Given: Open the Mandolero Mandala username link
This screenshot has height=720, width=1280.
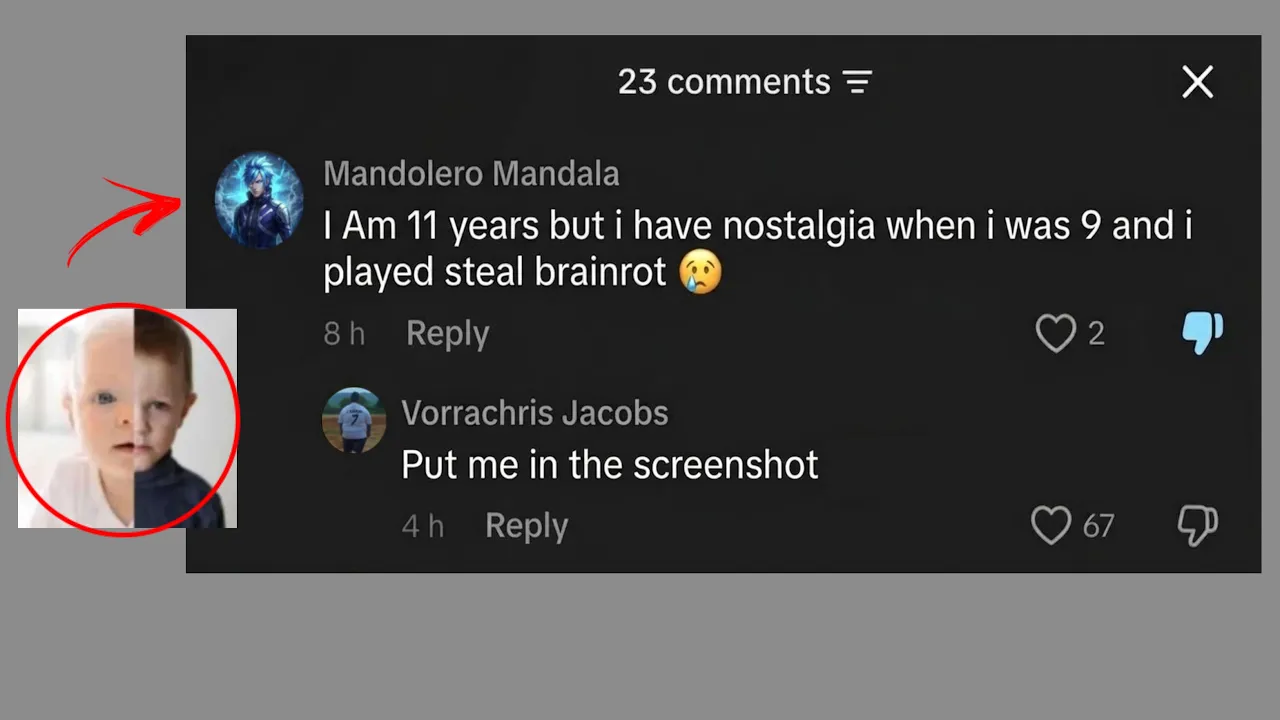Looking at the screenshot, I should pos(471,174).
